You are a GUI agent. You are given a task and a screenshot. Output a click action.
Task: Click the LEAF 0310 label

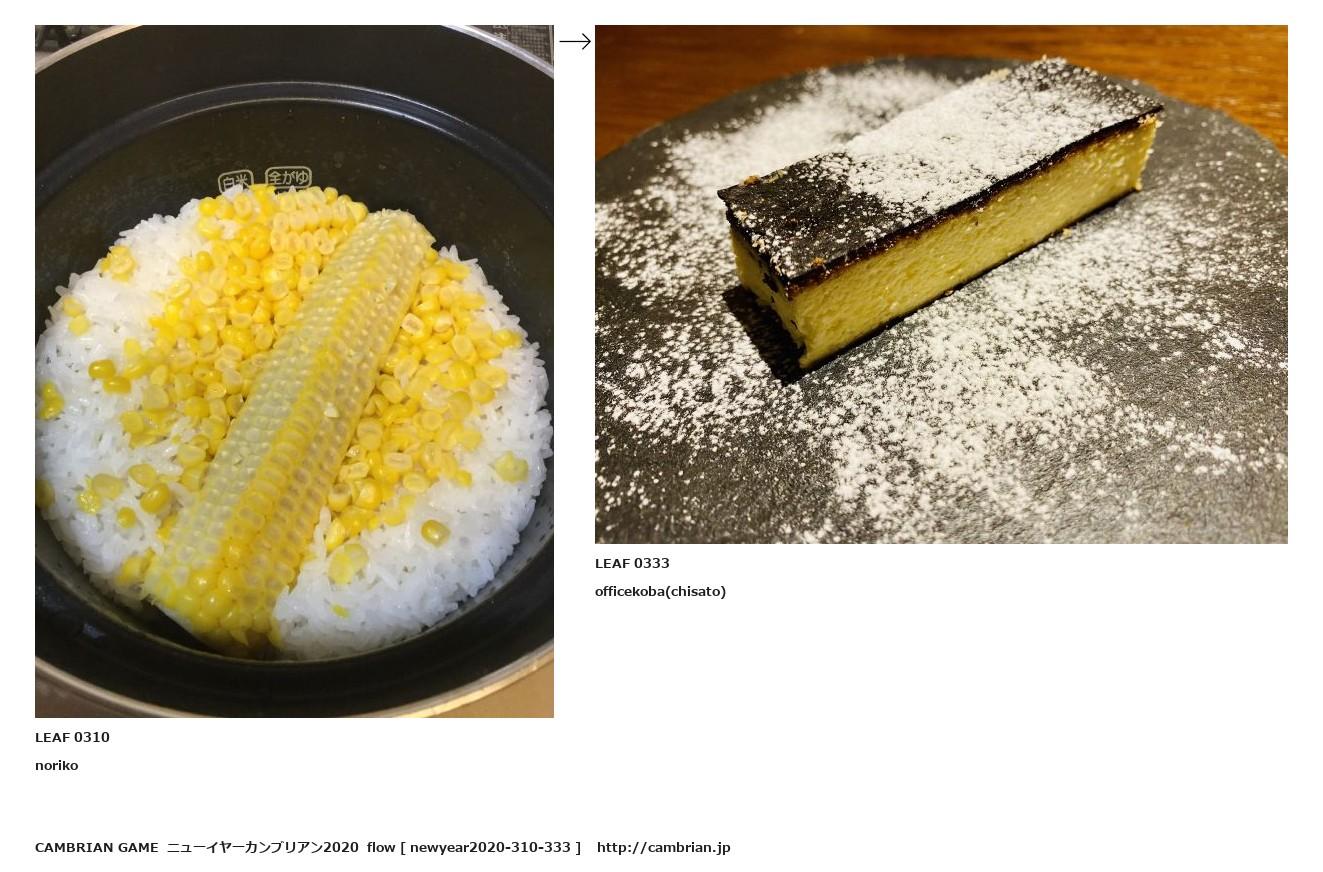(72, 737)
